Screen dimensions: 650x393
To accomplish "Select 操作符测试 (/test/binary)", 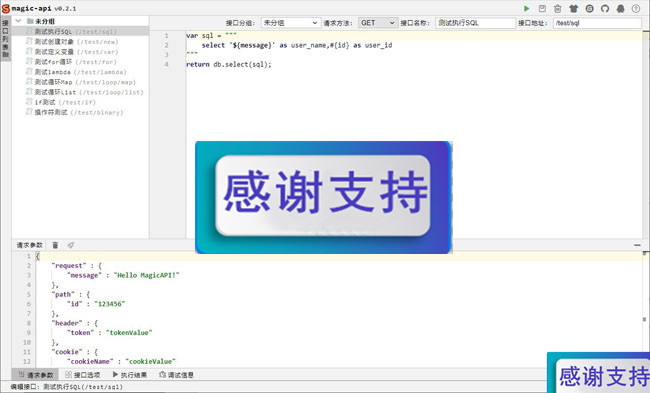I will click(80, 112).
